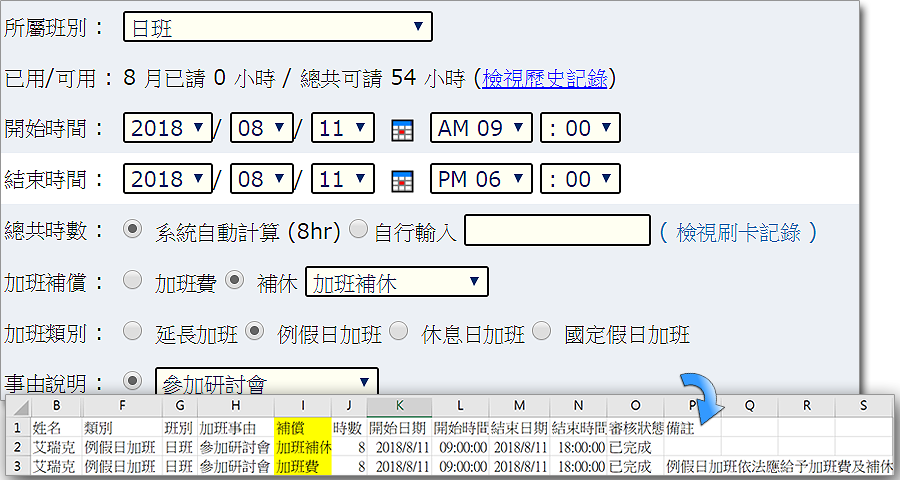Open the start year 2018 dropdown

tap(168, 127)
